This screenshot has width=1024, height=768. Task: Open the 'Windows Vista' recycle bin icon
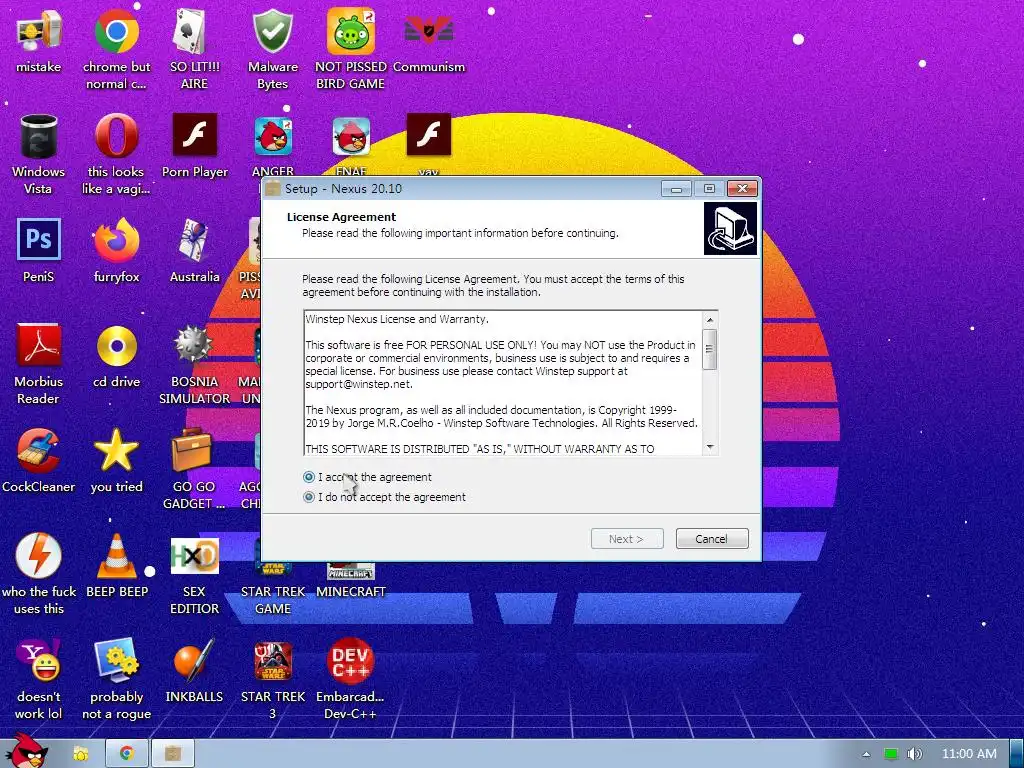coord(39,154)
